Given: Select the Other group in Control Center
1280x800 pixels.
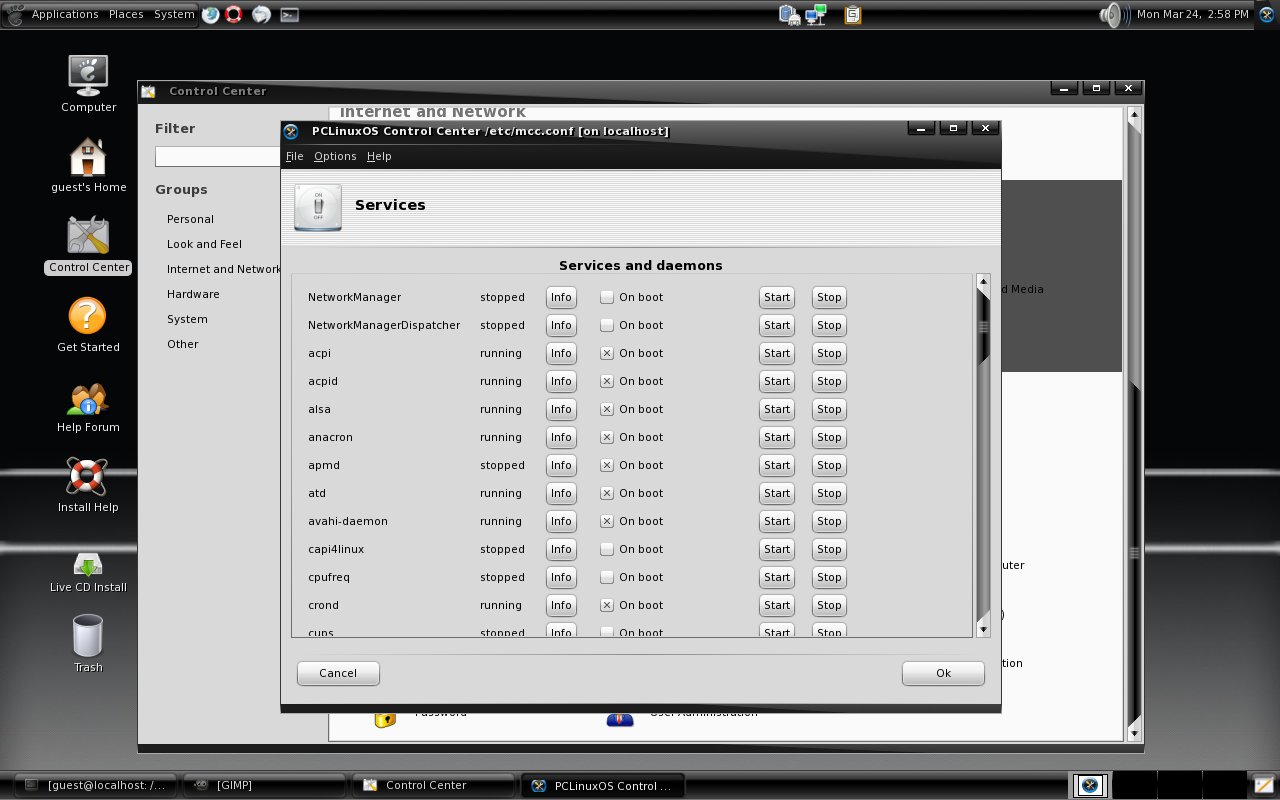Looking at the screenshot, I should click(183, 344).
